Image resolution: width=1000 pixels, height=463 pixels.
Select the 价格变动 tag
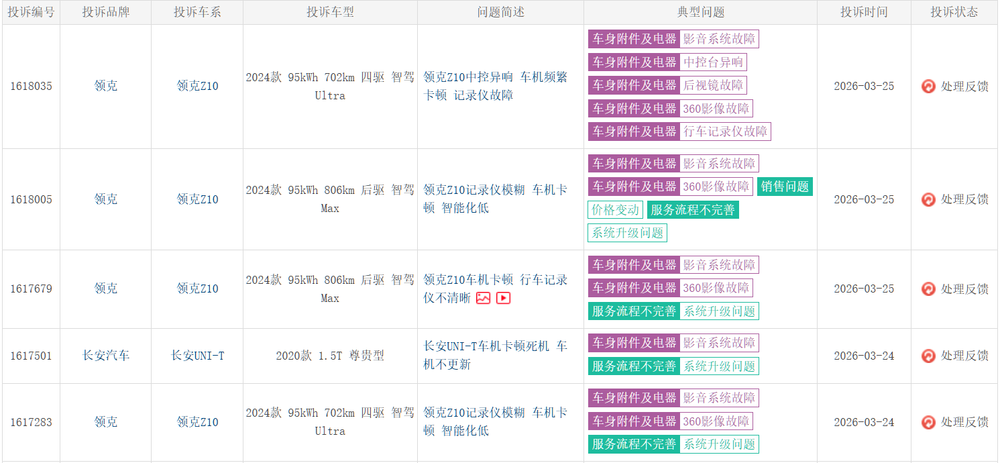point(615,210)
